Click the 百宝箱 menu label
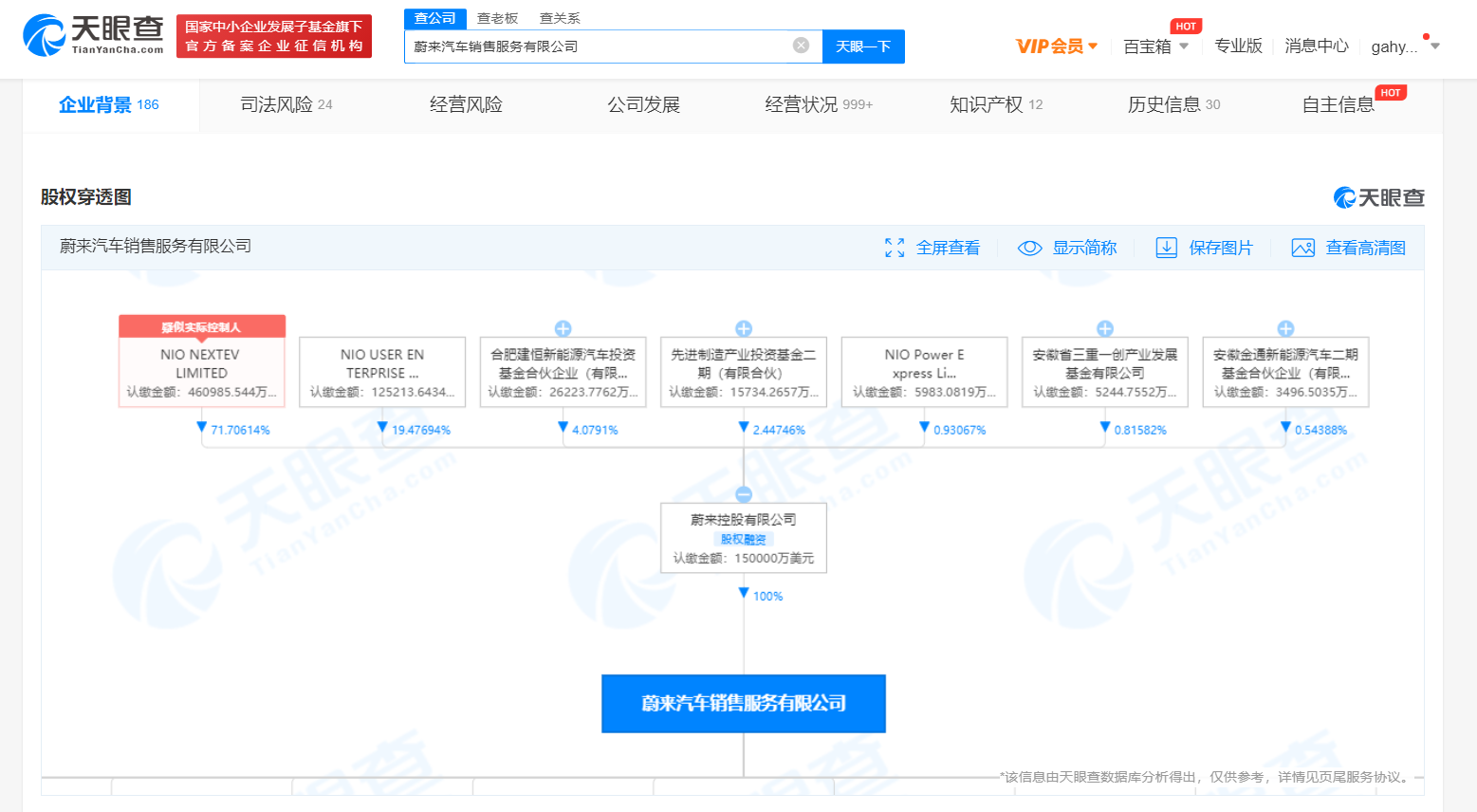The width and height of the screenshot is (1477, 812). pos(1147,46)
